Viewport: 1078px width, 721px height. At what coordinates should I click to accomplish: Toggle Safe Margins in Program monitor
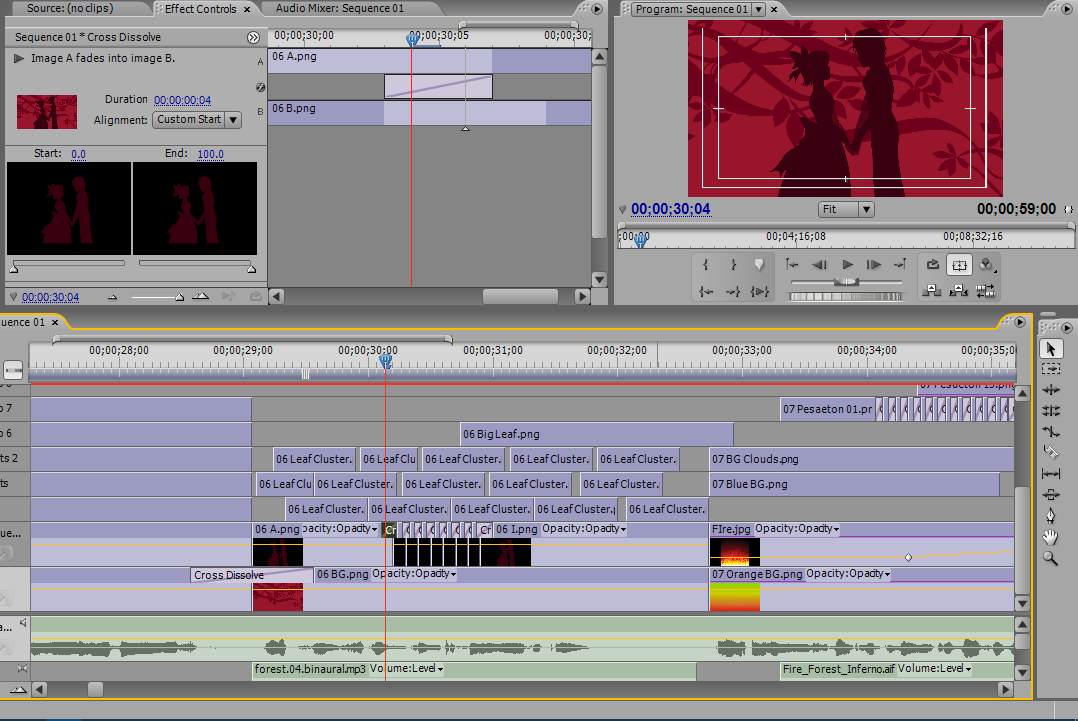coord(959,265)
